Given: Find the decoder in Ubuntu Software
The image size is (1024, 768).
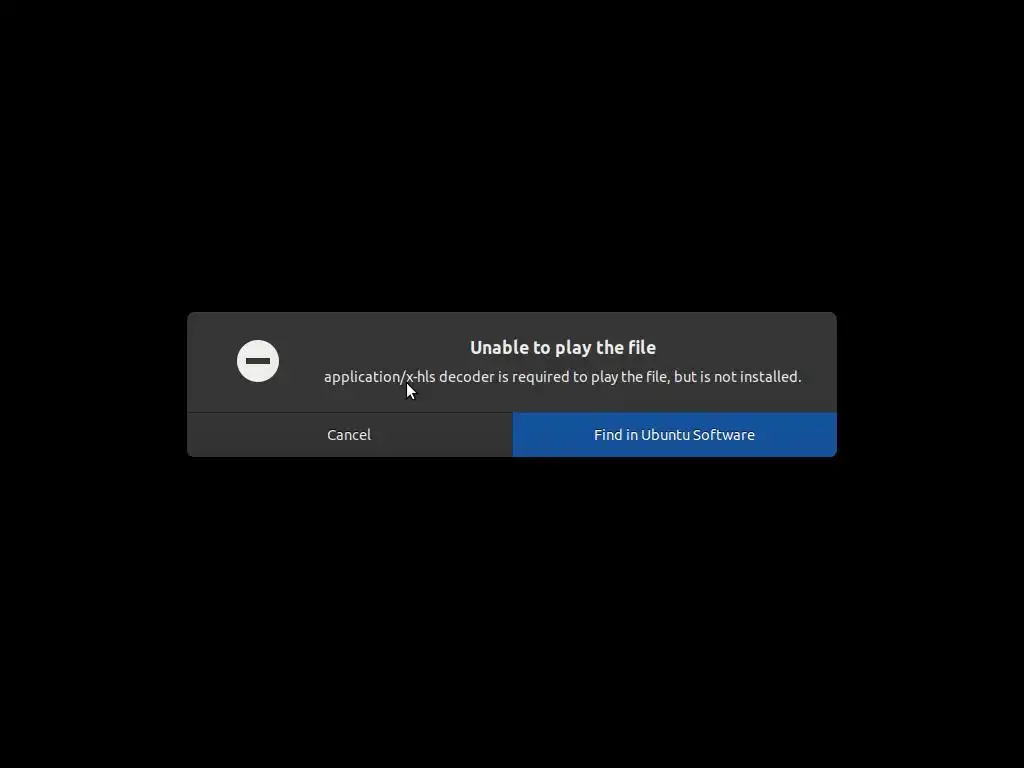Looking at the screenshot, I should [x=675, y=435].
